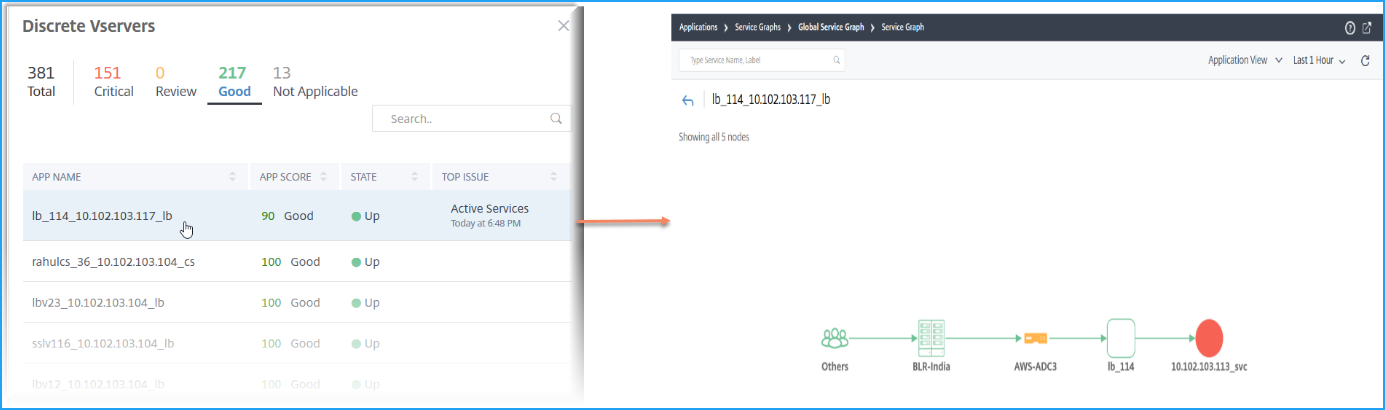
Task: Open app rahulcs_36_10.102.103.104_cs row
Action: (297, 261)
